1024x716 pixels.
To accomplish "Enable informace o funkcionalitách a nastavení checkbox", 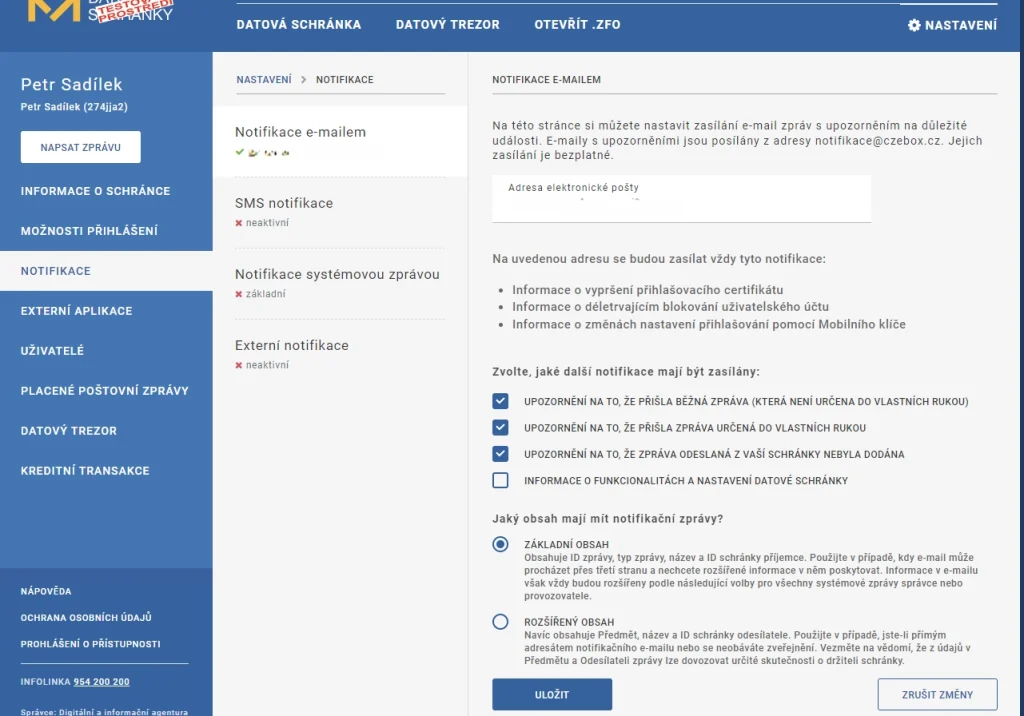I will click(501, 481).
